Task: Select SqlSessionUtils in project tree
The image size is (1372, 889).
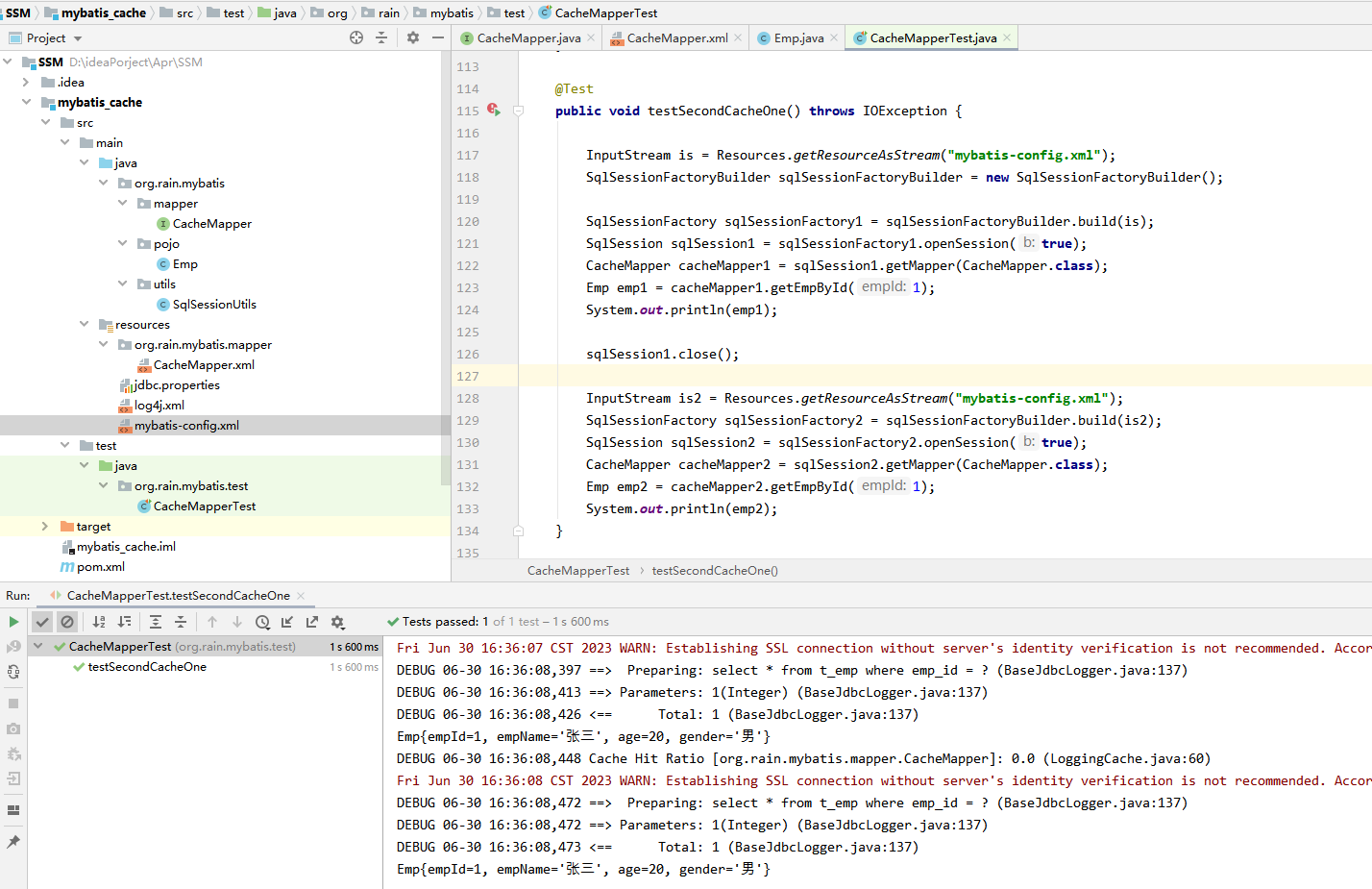Action: tap(214, 304)
